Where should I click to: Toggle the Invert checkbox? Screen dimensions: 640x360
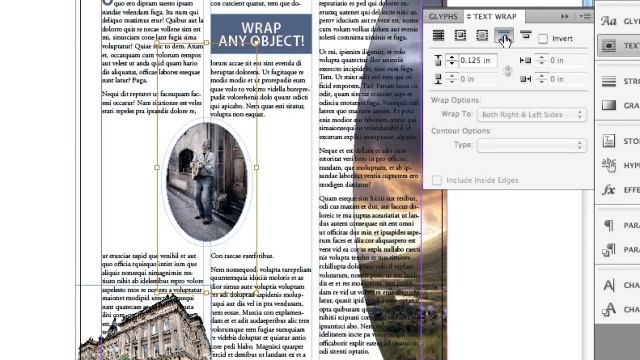(x=543, y=39)
